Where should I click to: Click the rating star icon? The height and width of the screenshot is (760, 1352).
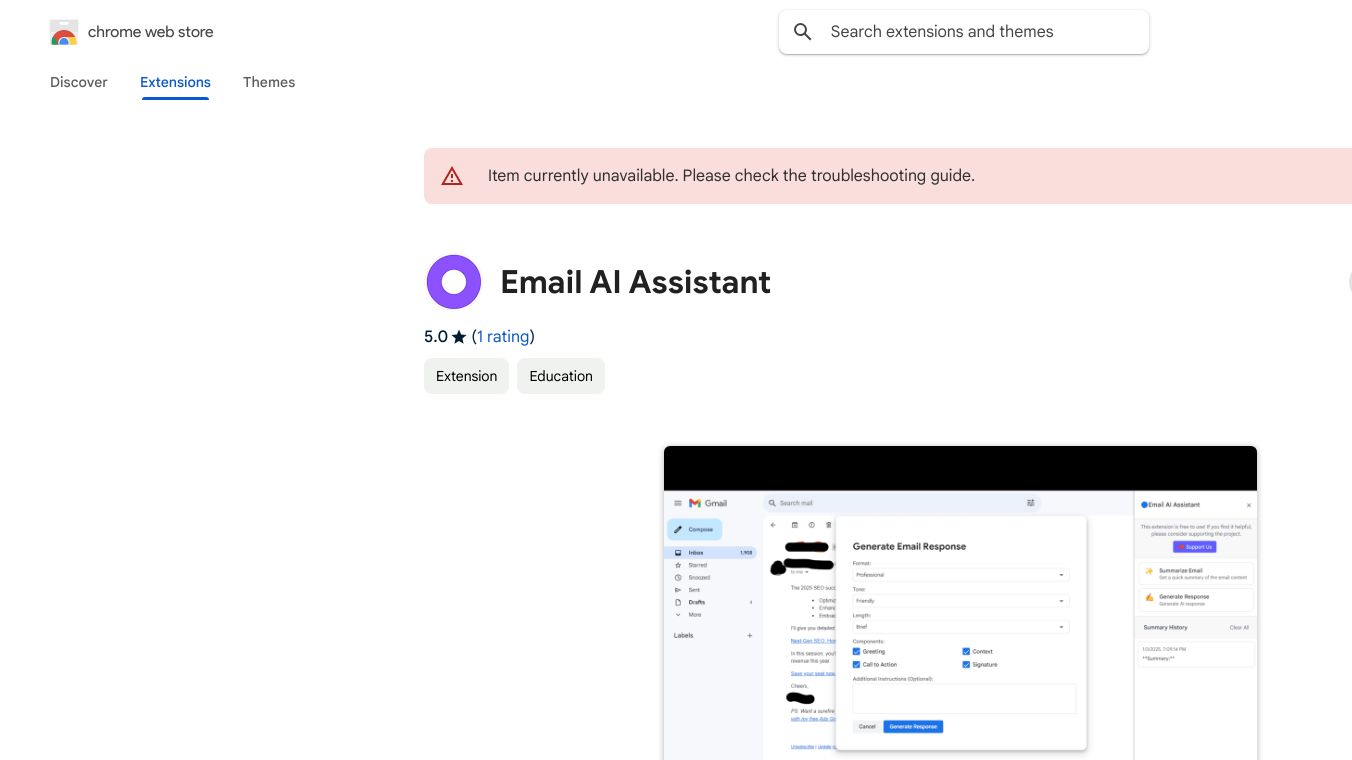coord(459,337)
